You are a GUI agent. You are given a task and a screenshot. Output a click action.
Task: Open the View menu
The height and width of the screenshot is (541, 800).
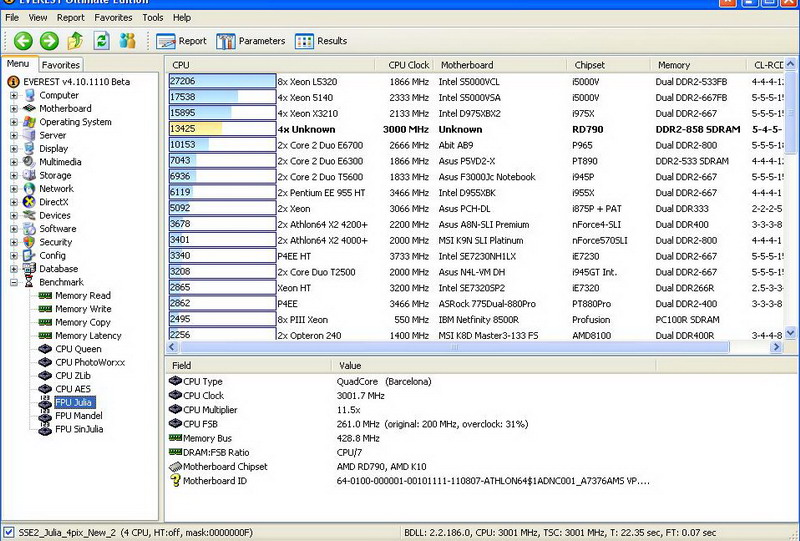coord(38,17)
